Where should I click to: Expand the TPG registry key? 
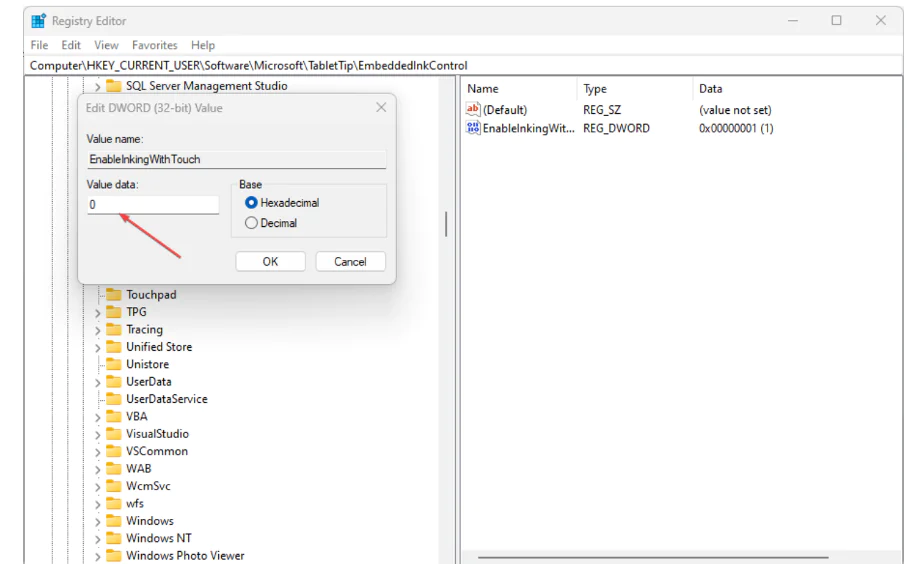(x=97, y=313)
